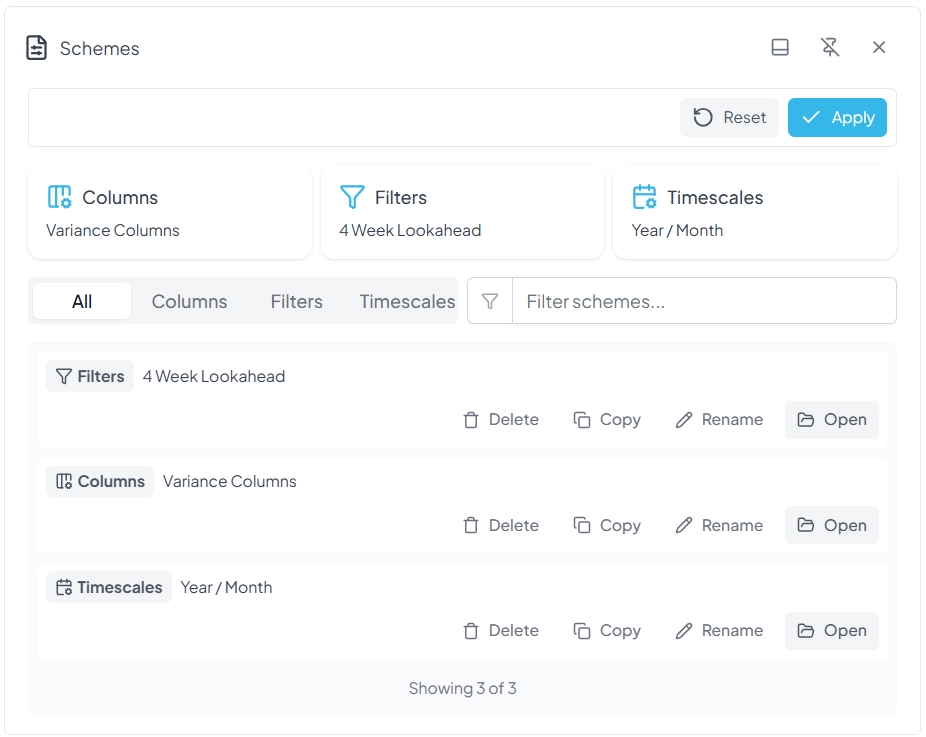Open the 4 Week Lookahead scheme
926x737 pixels.
pos(832,420)
